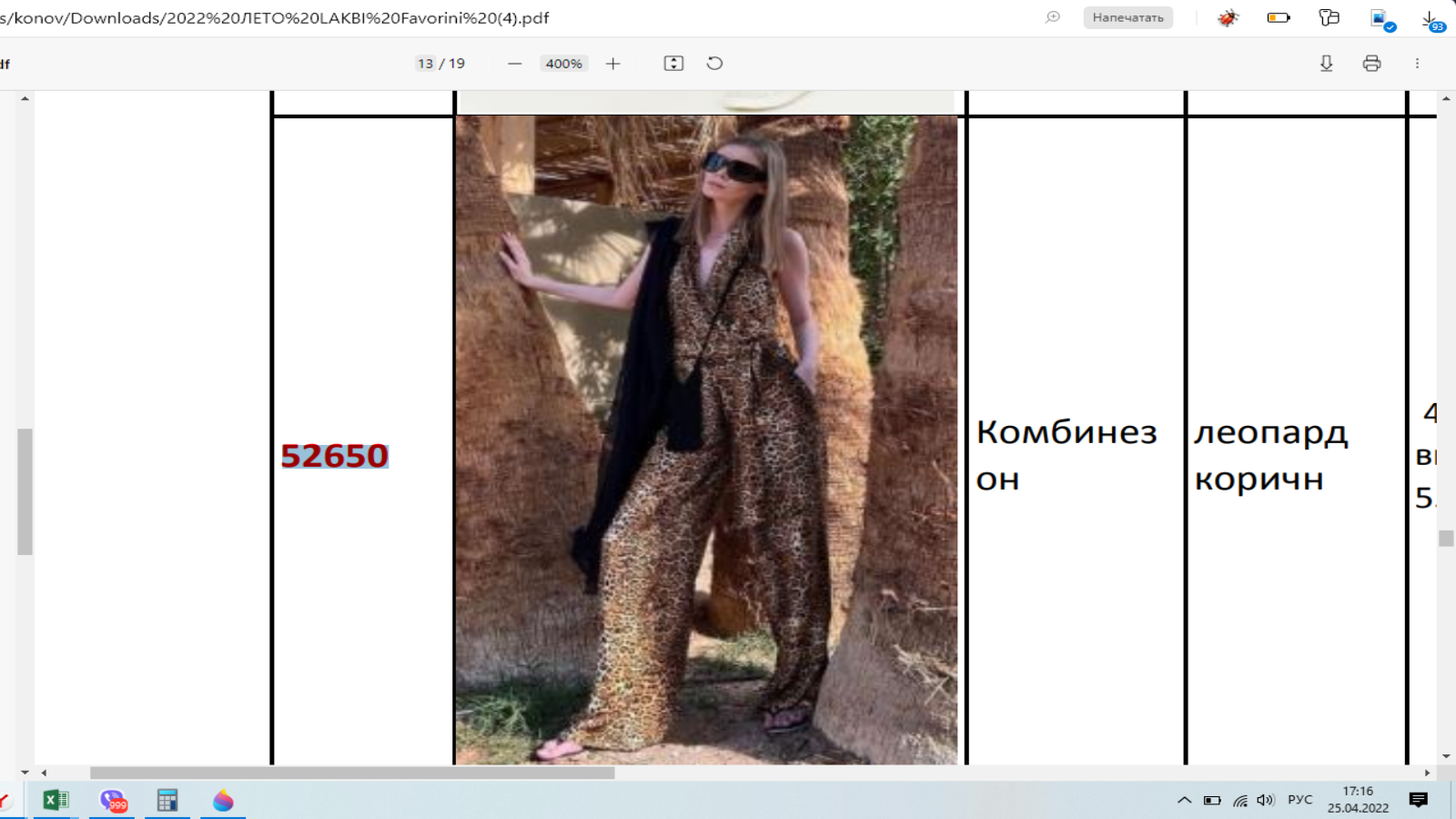Click the article number 52650

[335, 456]
